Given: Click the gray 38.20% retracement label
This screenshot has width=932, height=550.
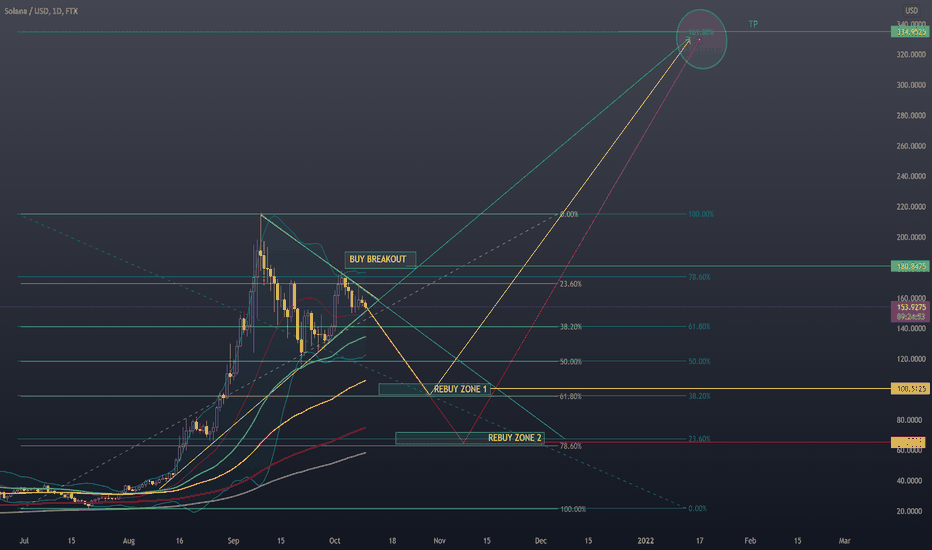Looking at the screenshot, I should coord(571,327).
